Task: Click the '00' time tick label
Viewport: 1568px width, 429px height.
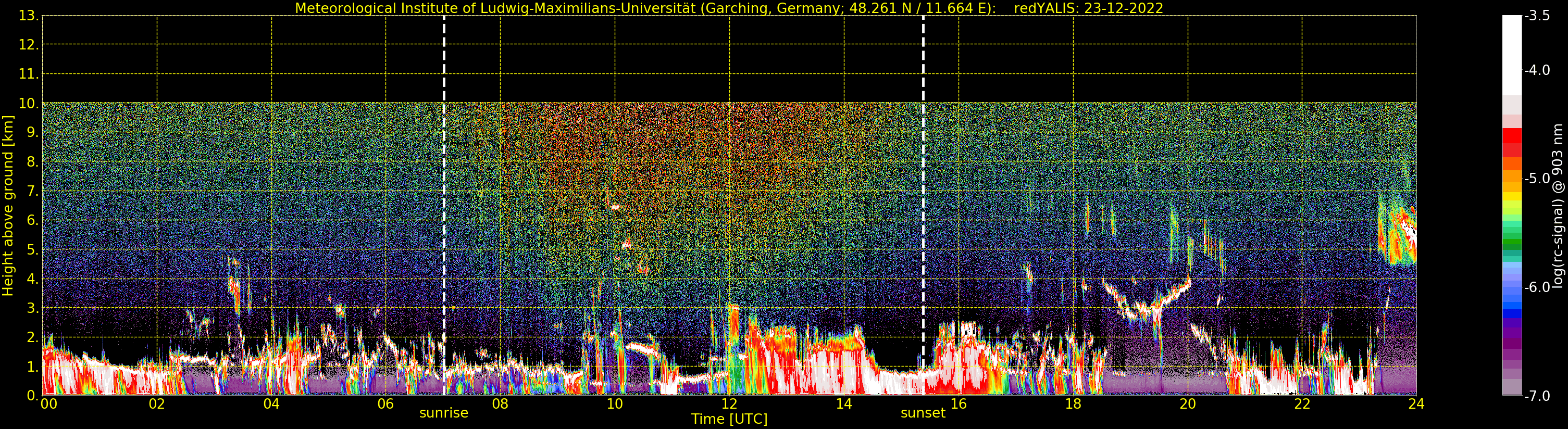Action: pyautogui.click(x=48, y=404)
